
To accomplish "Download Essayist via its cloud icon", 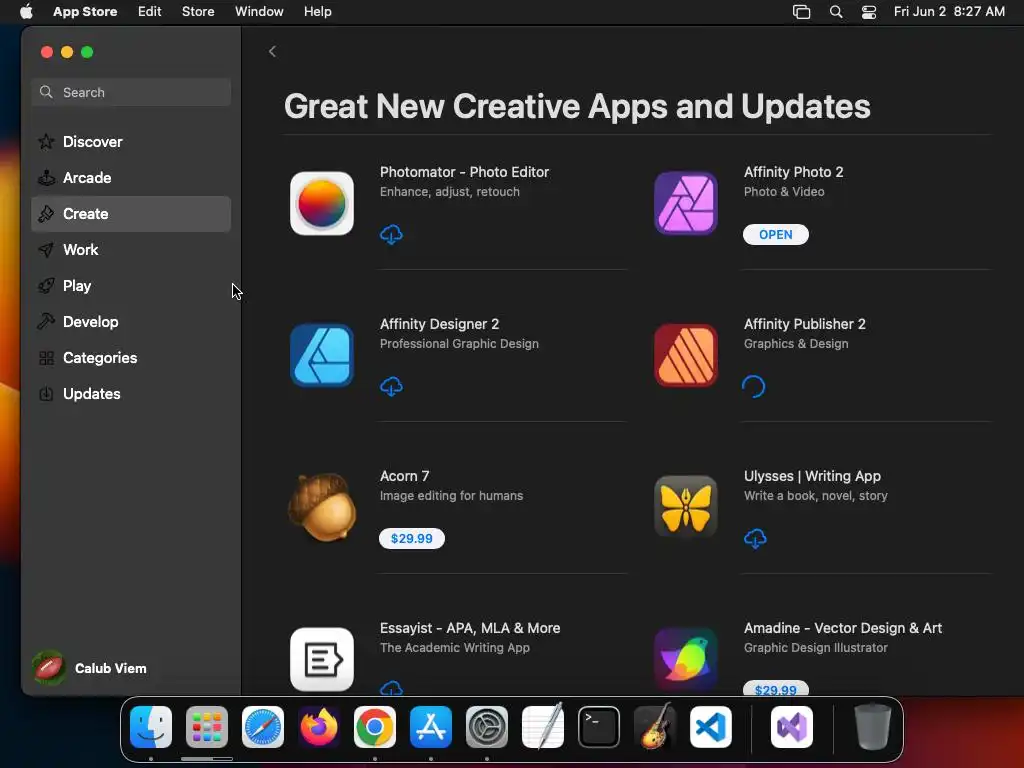I will [x=391, y=688].
